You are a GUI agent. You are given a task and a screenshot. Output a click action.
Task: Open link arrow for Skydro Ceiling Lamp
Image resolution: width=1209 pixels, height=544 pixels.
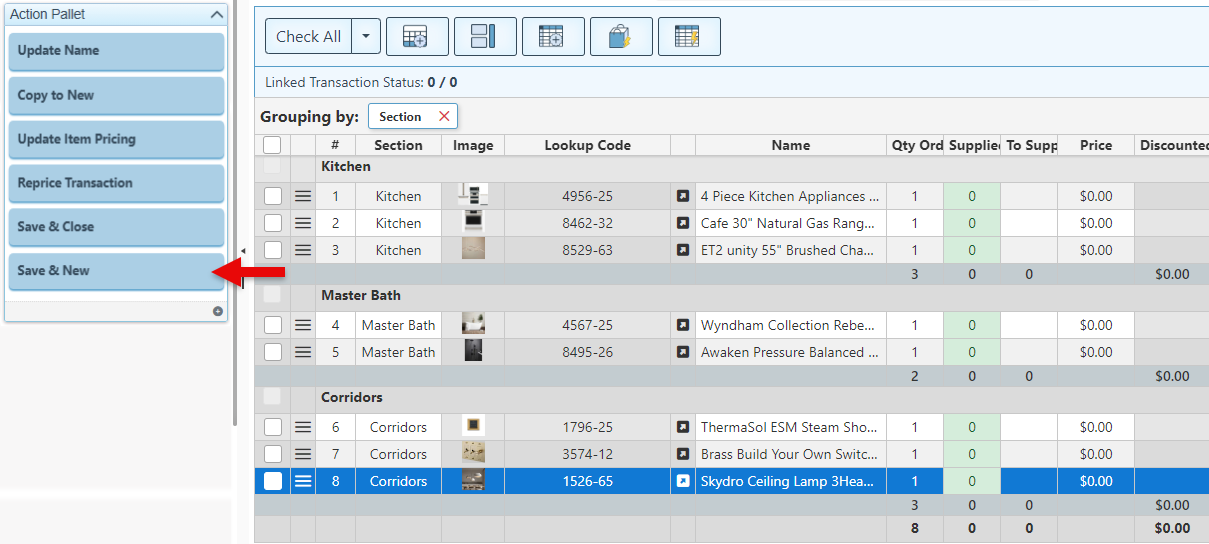(x=683, y=481)
